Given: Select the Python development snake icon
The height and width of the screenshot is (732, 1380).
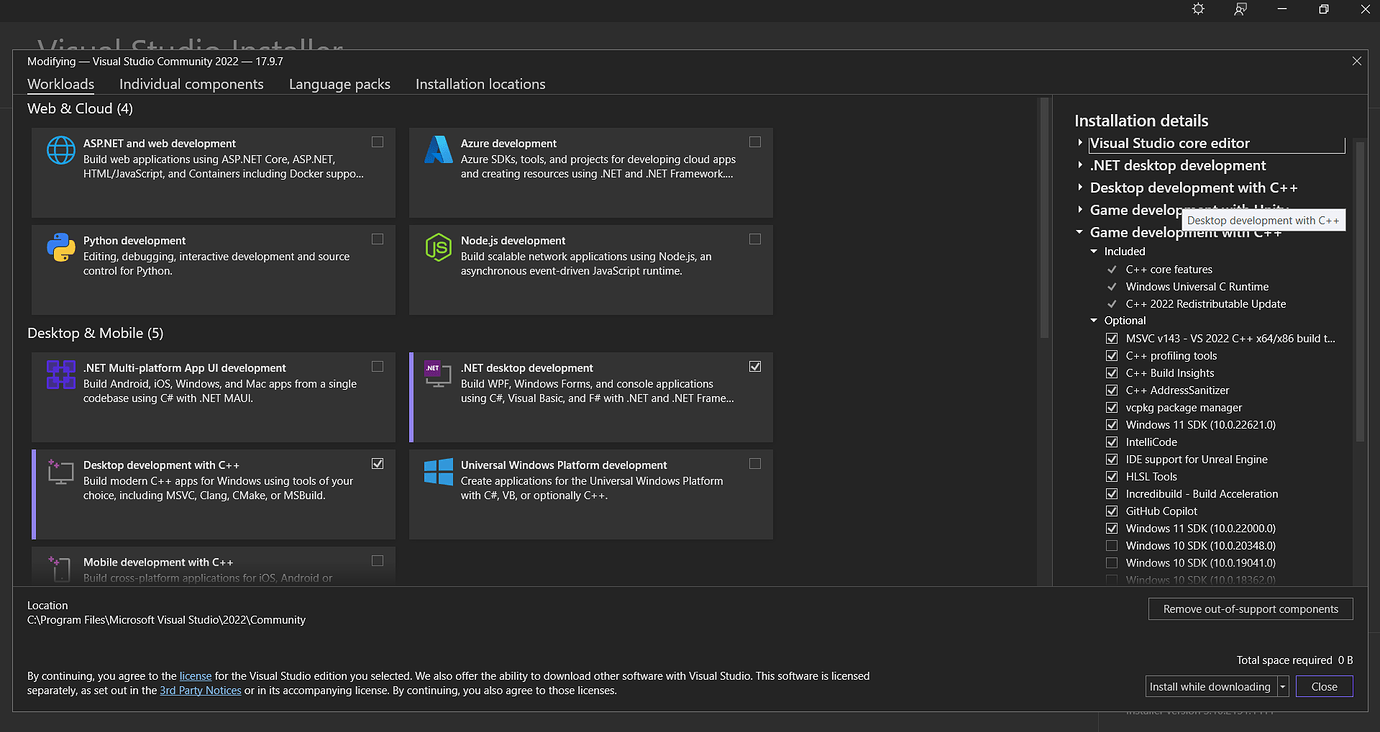Looking at the screenshot, I should coord(60,247).
